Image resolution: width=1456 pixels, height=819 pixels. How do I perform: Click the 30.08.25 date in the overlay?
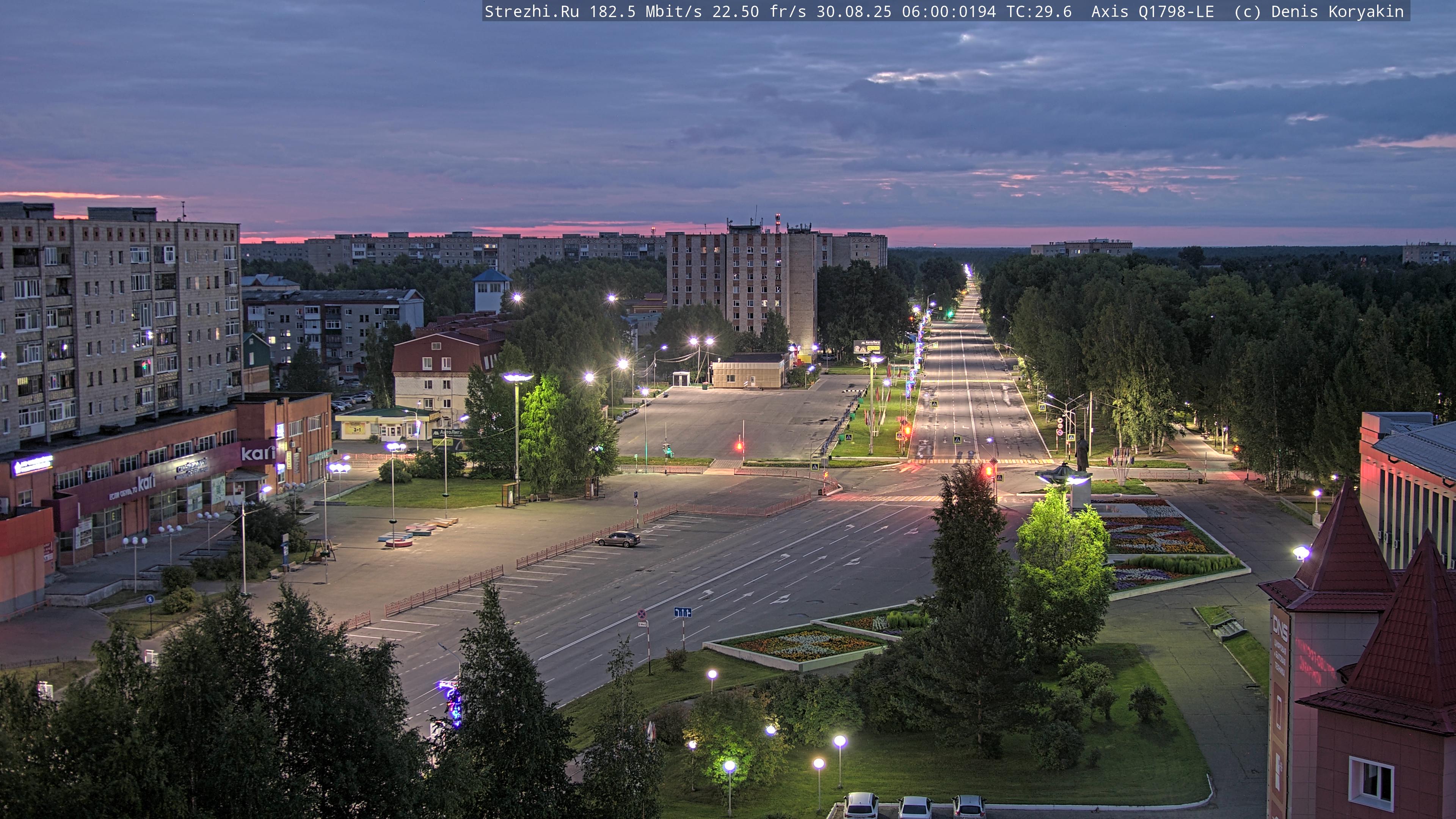tap(854, 11)
